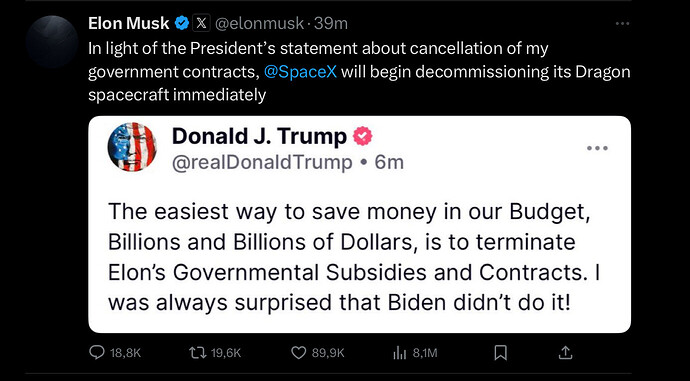
Task: Open @elonmusk handle link
Action: 259,23
